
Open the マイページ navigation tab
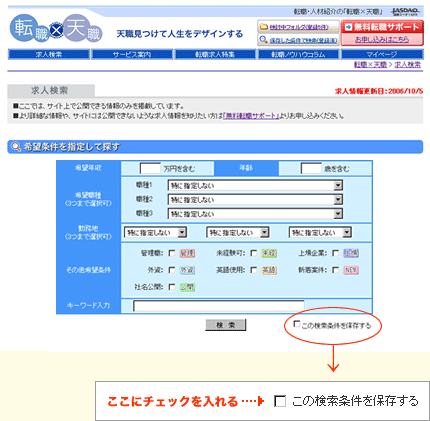(x=382, y=54)
